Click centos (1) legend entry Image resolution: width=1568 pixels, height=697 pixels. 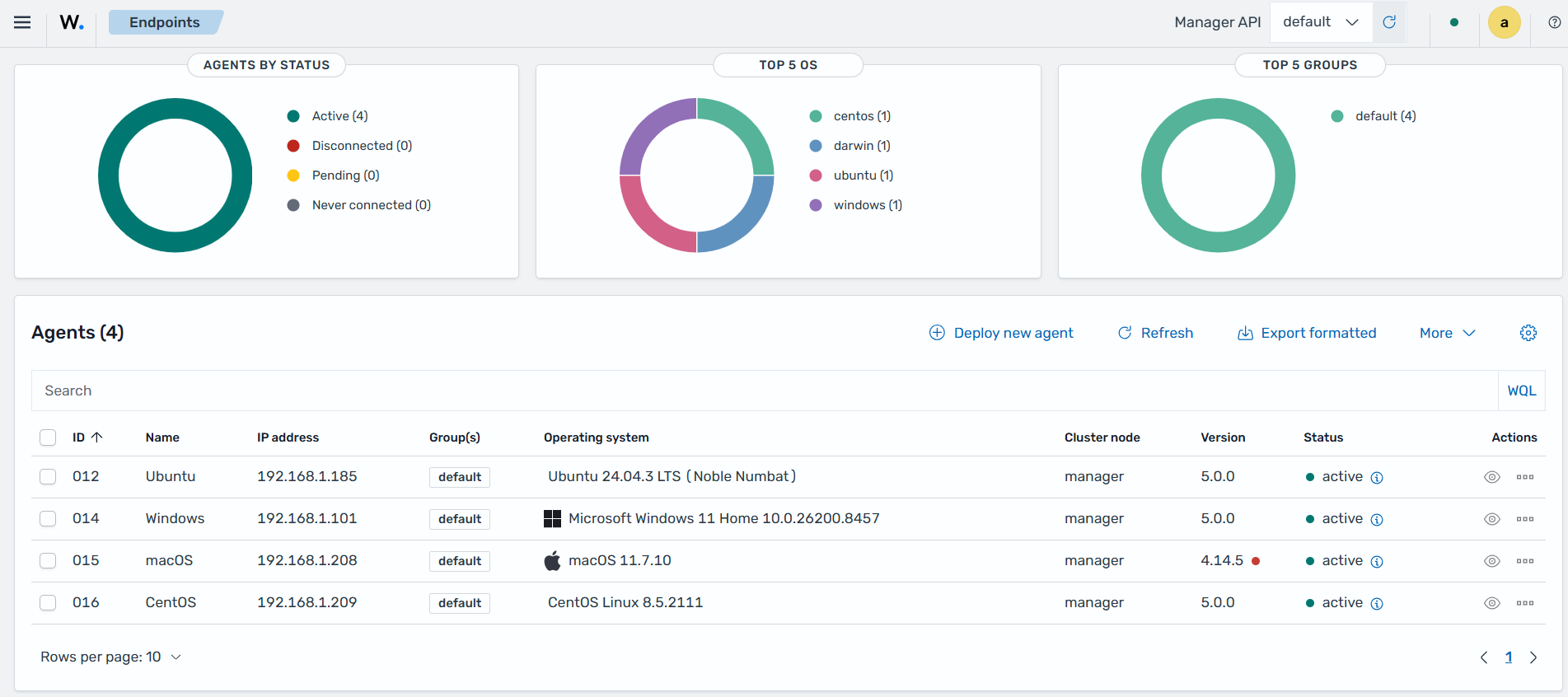pyautogui.click(x=851, y=116)
